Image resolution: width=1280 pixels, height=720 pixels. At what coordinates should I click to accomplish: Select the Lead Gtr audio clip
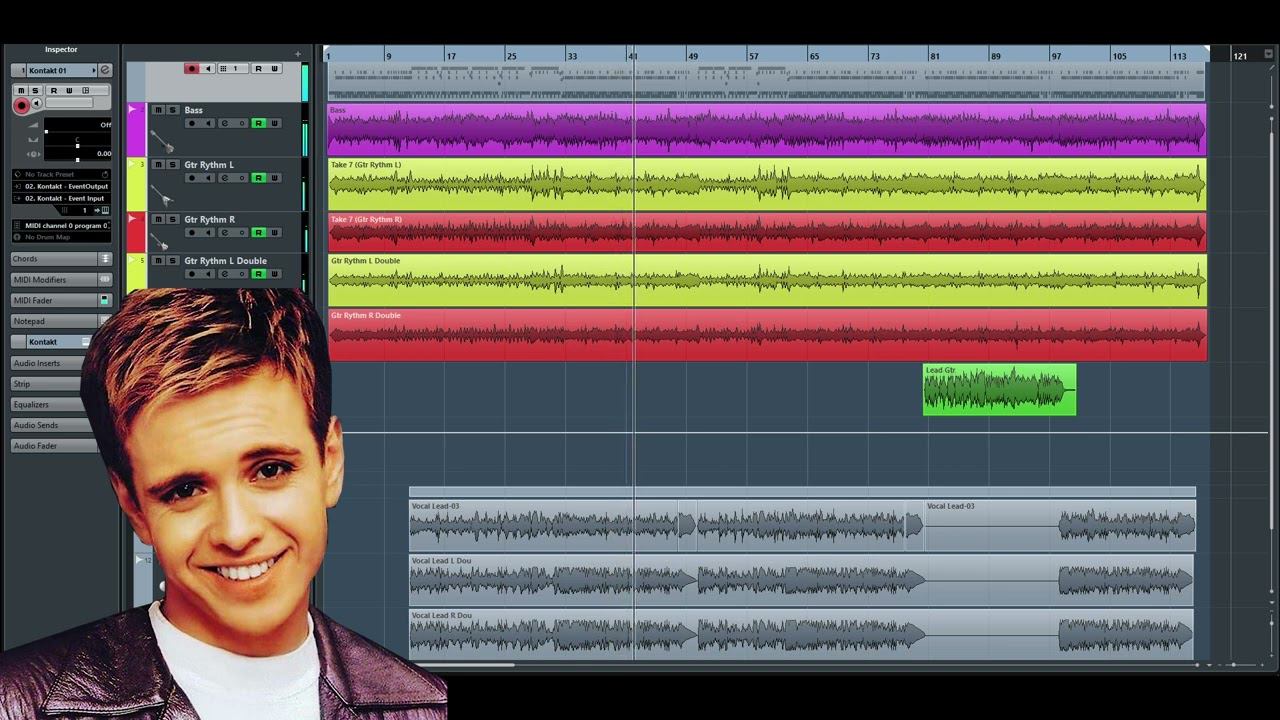999,389
